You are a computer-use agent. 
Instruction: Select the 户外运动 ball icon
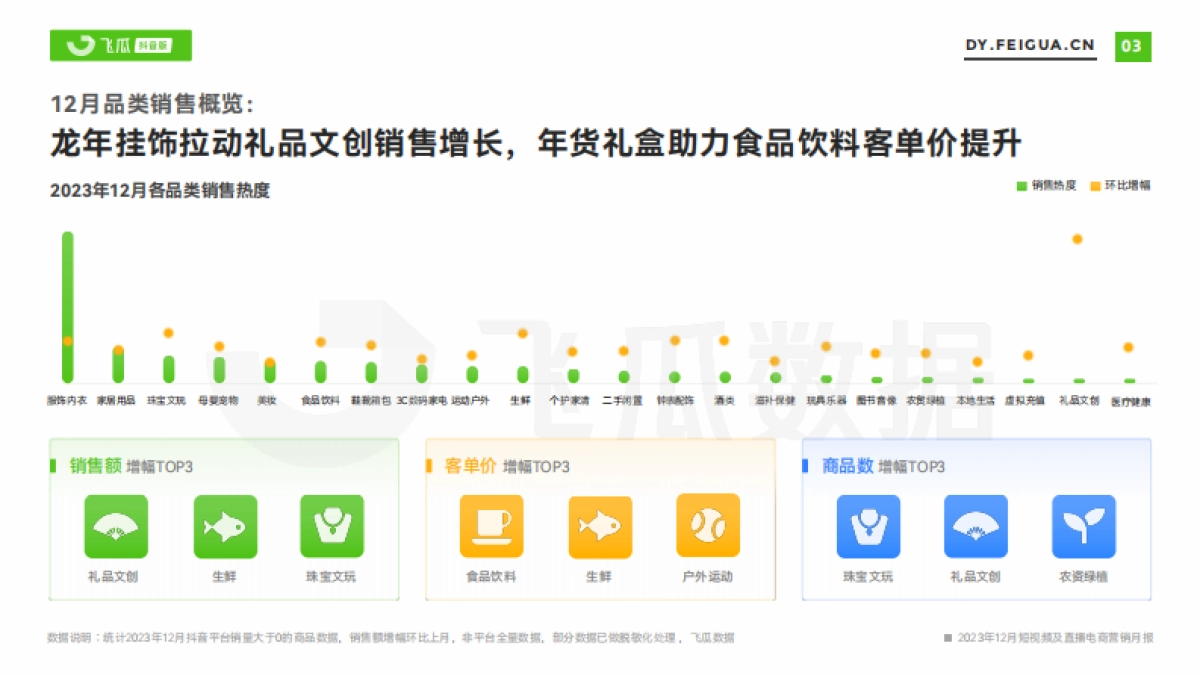707,525
